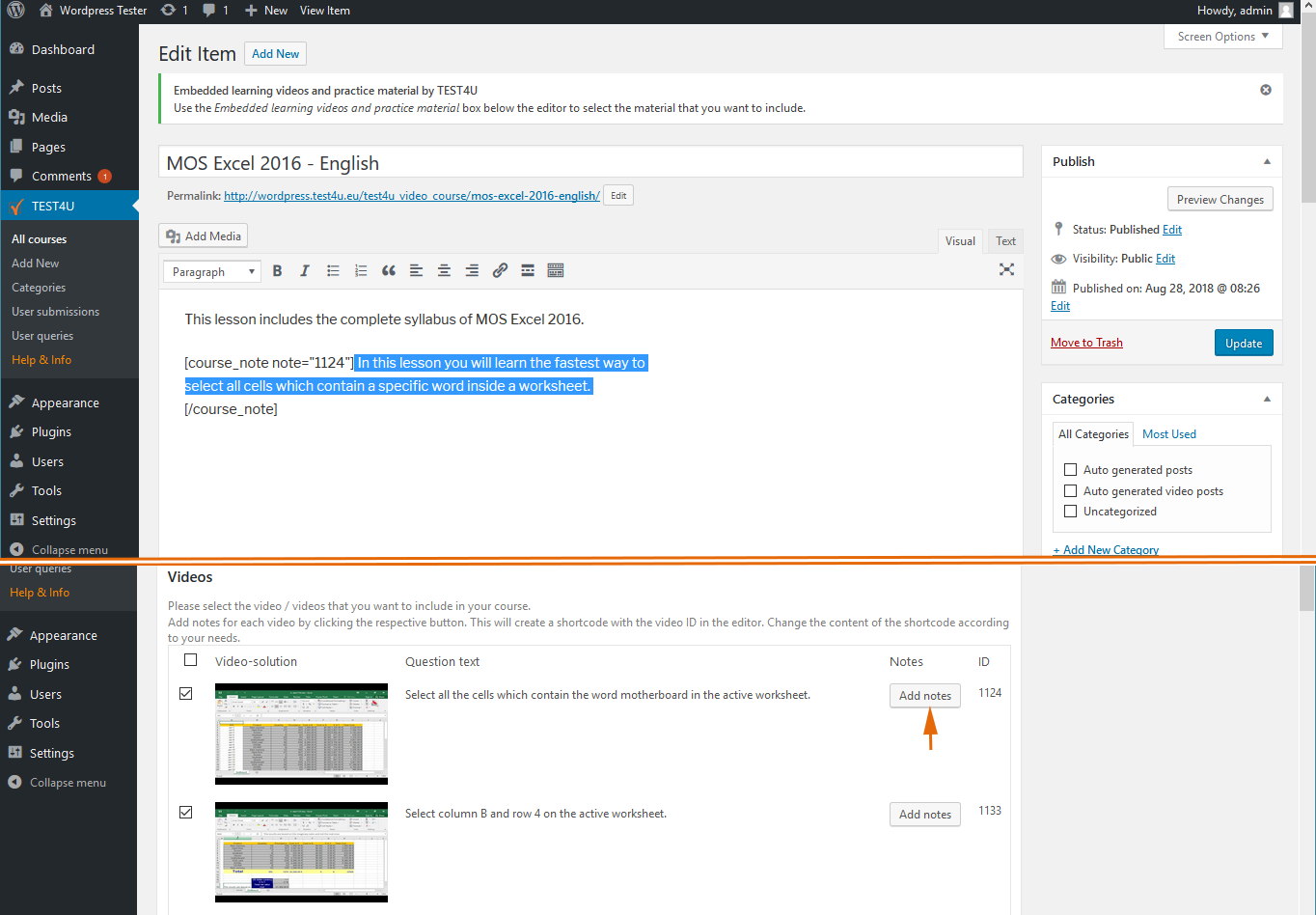Open TEST4U menu in sidebar
This screenshot has height=915, width=1316.
tap(69, 206)
